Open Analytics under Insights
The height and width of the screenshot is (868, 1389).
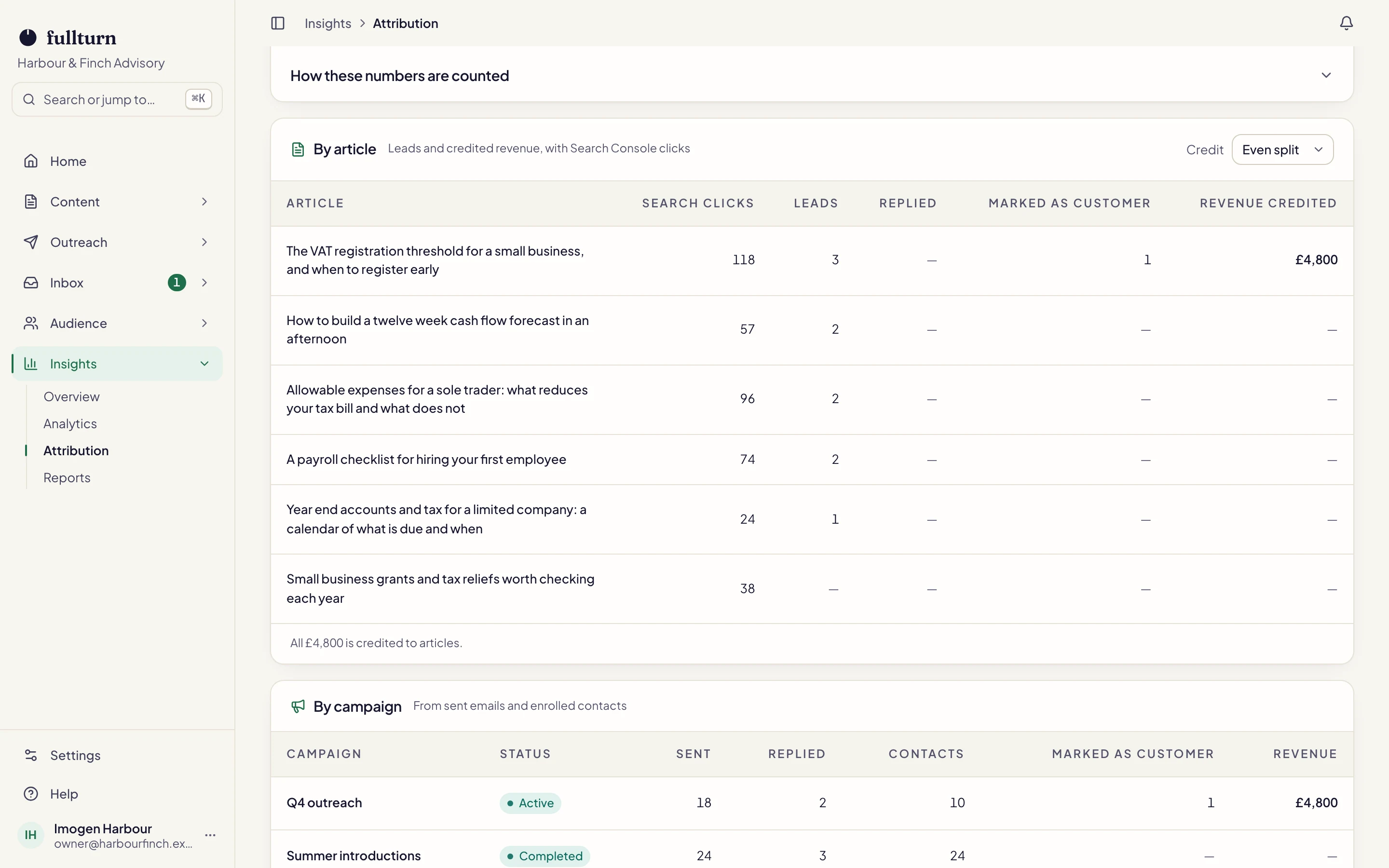[70, 424]
